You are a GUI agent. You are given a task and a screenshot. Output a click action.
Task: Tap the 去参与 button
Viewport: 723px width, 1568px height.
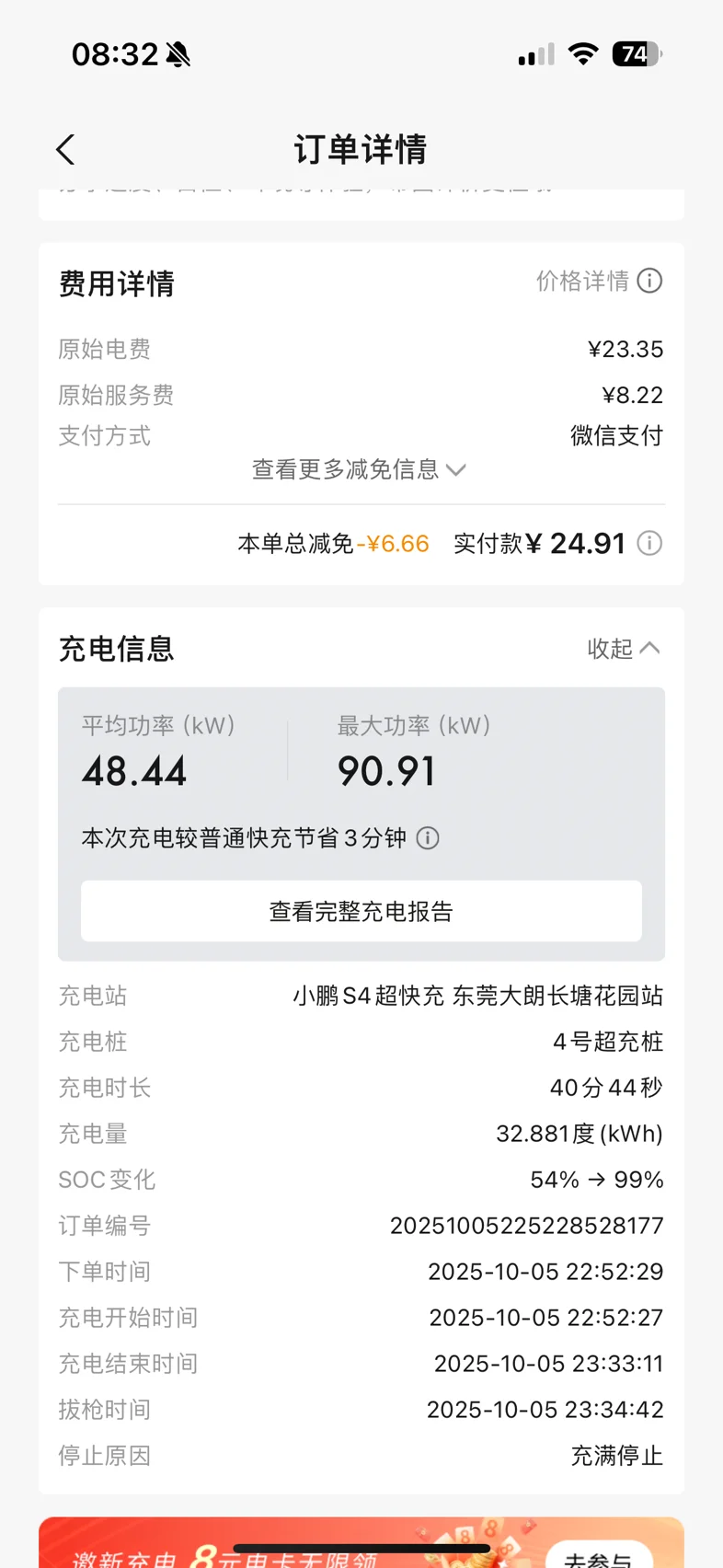click(600, 1557)
